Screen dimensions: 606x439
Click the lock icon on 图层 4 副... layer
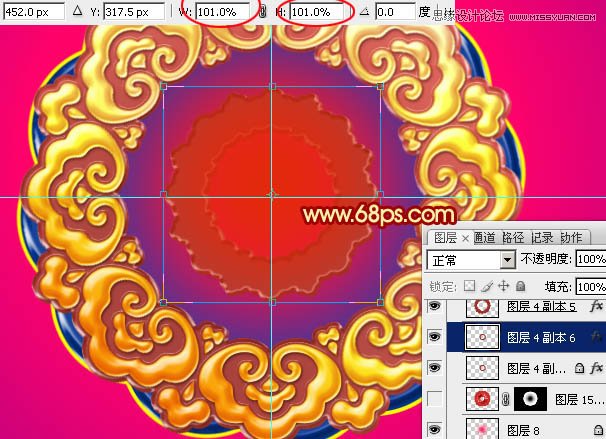(x=579, y=368)
